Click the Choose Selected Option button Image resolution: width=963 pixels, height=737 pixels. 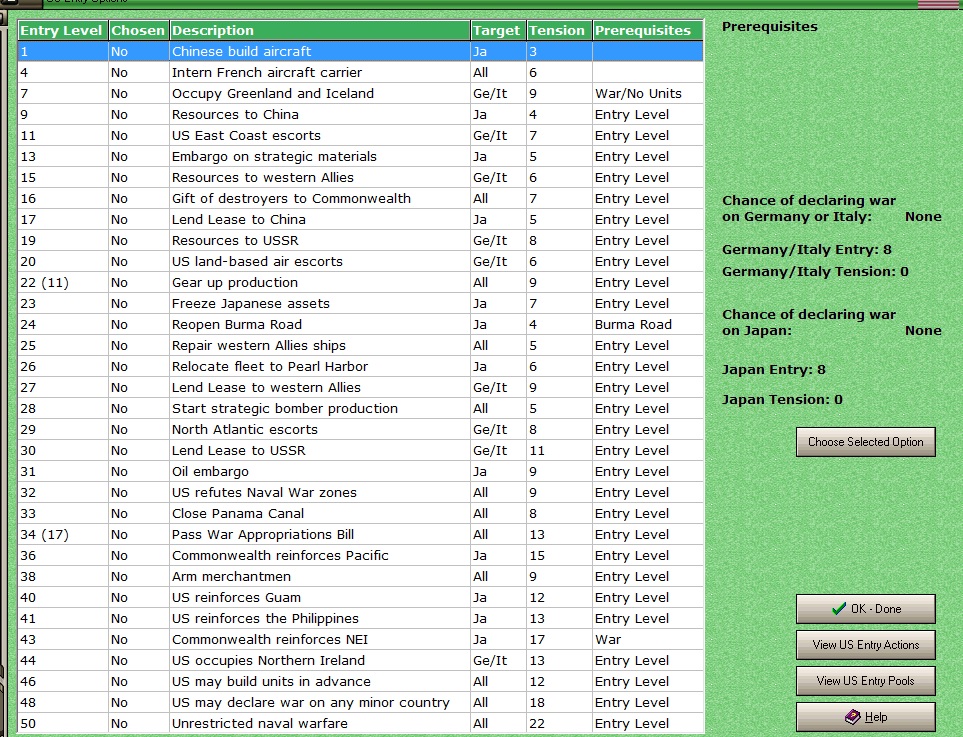(865, 442)
